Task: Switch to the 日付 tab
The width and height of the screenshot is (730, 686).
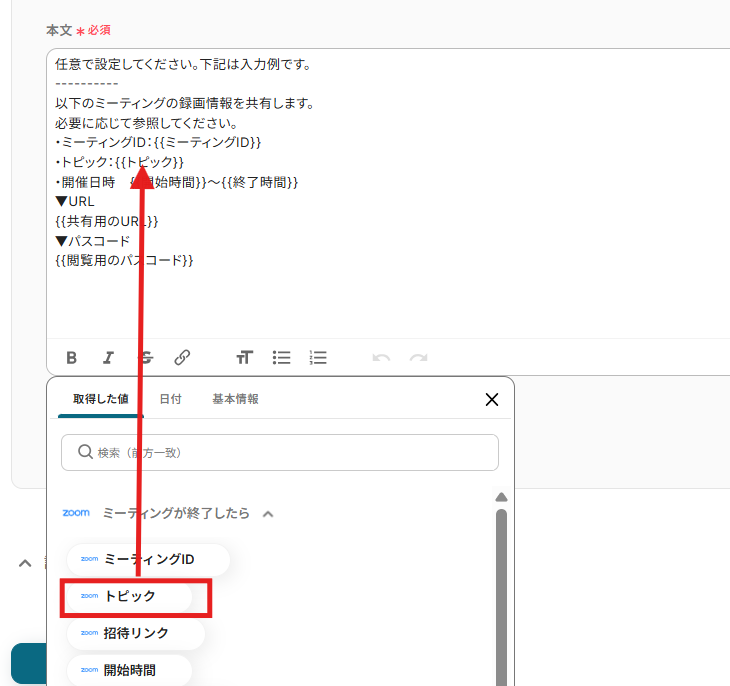Action: [170, 399]
